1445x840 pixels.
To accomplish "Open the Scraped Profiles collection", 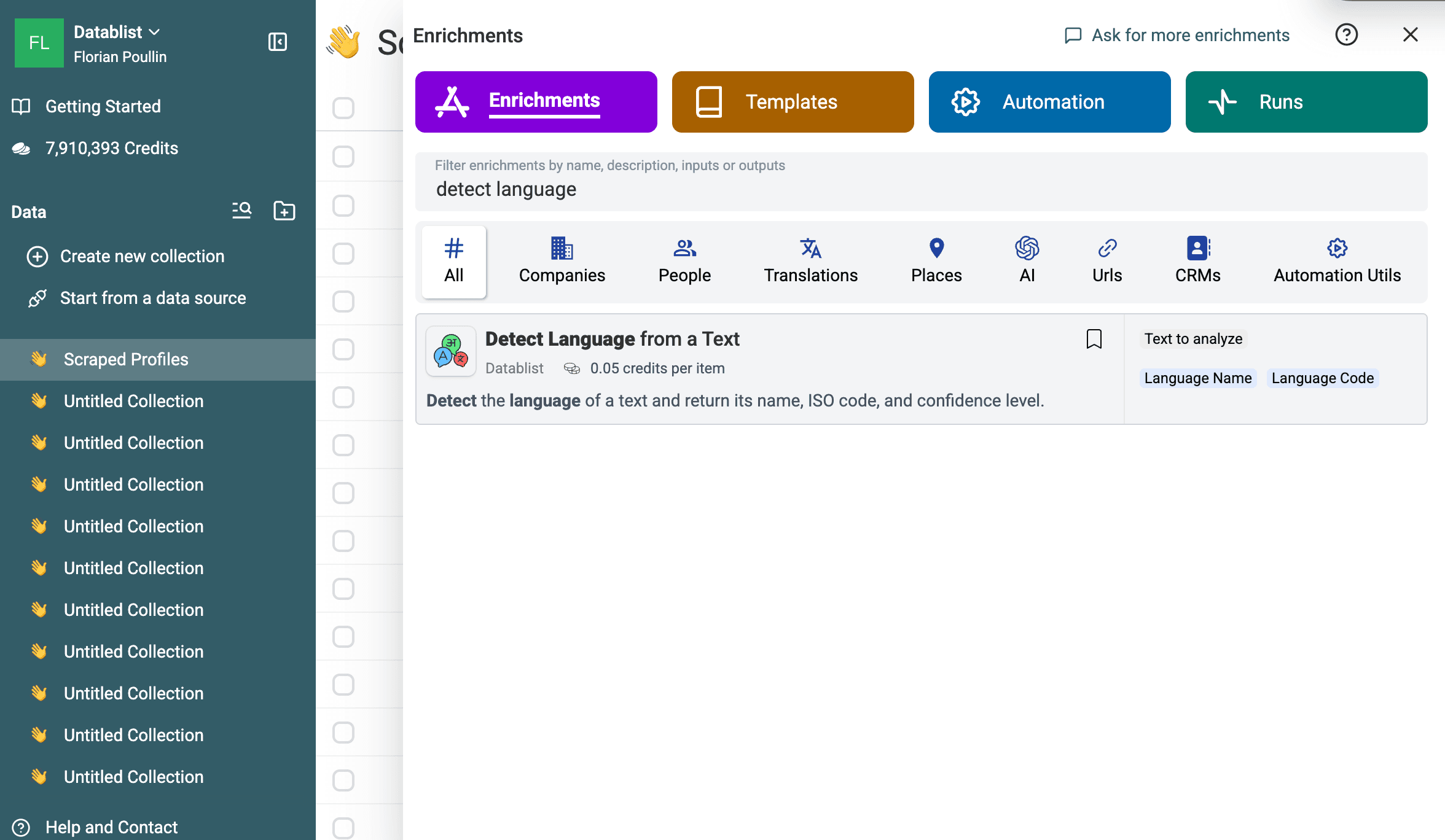I will [x=158, y=359].
